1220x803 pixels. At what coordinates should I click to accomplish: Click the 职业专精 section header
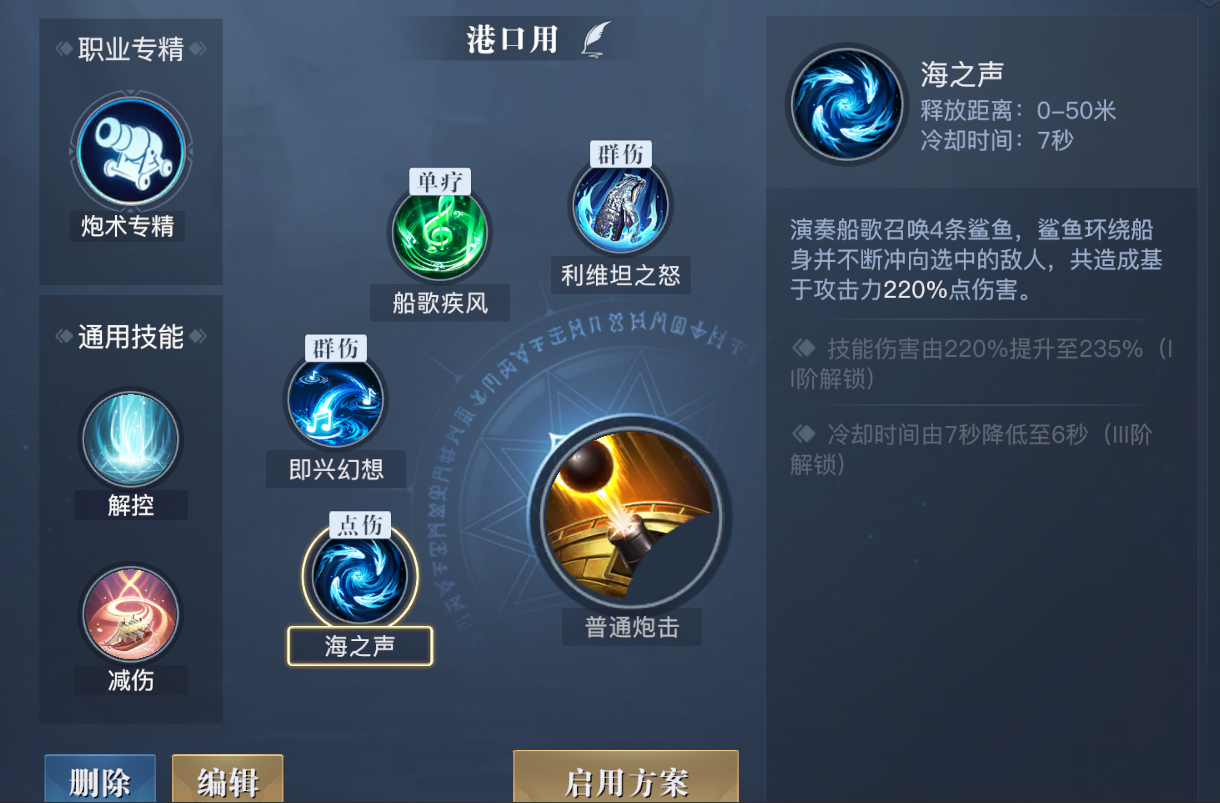[131, 49]
